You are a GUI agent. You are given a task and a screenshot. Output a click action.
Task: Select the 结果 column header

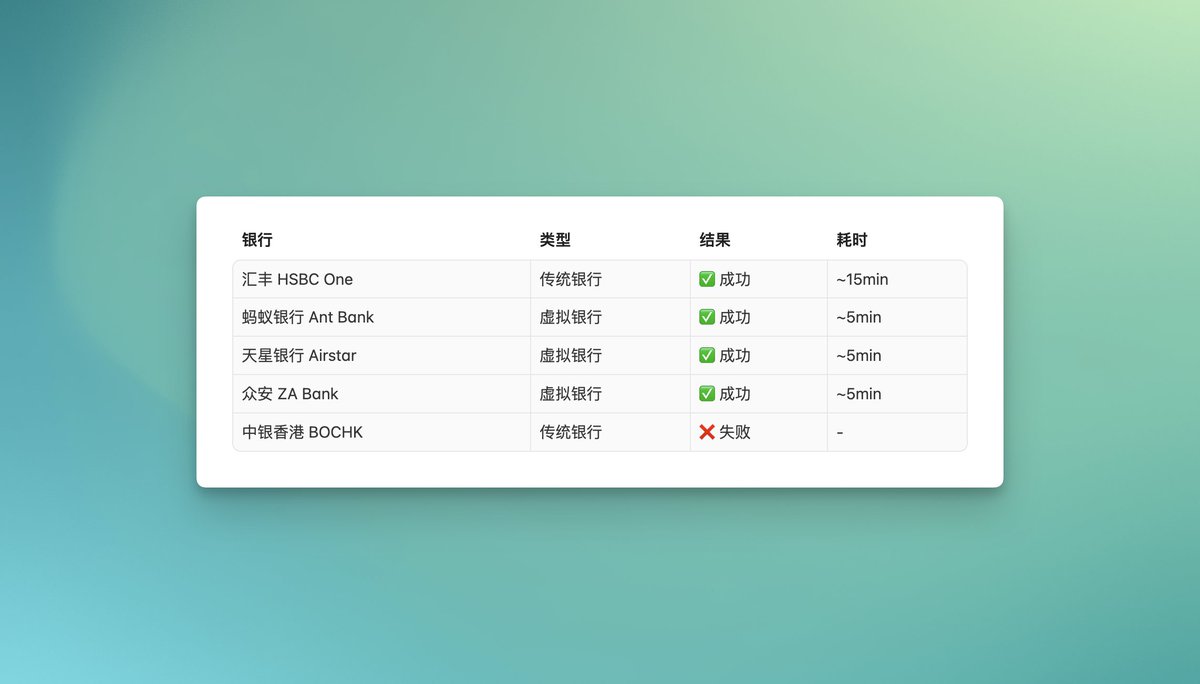tap(715, 240)
